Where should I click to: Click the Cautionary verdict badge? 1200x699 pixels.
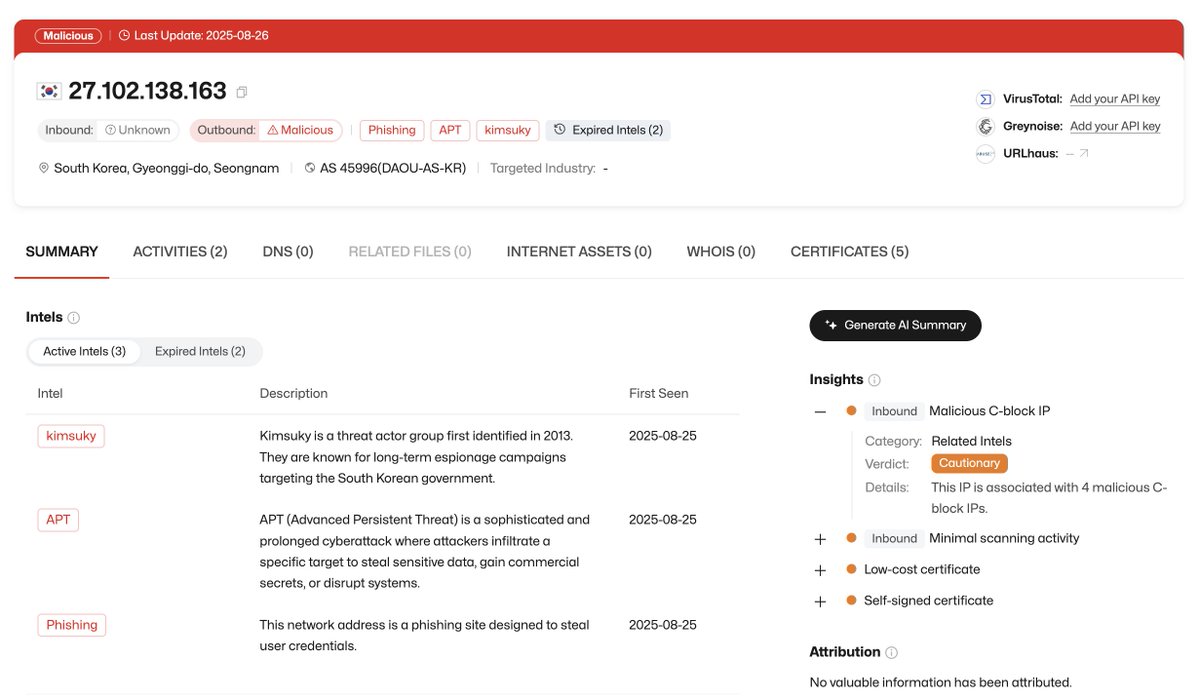coord(969,463)
